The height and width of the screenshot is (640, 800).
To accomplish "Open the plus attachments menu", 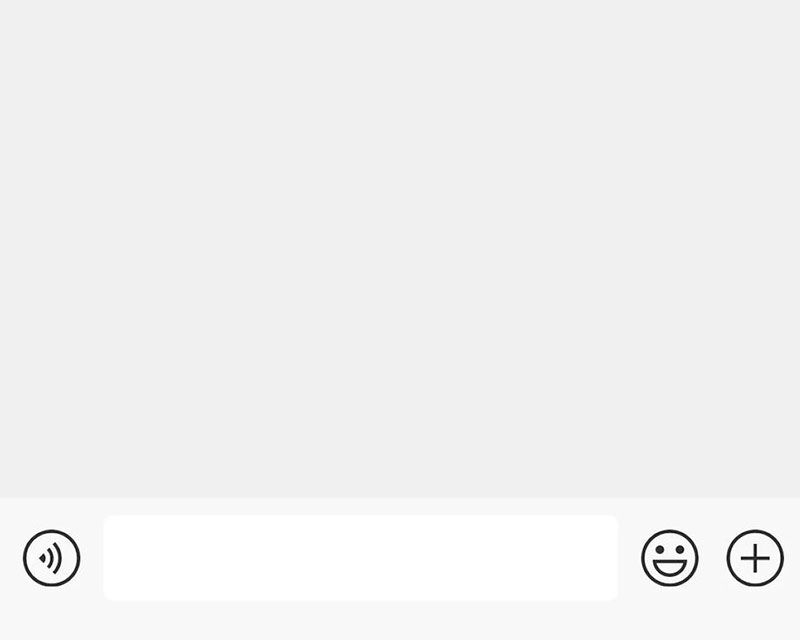I will (x=755, y=558).
